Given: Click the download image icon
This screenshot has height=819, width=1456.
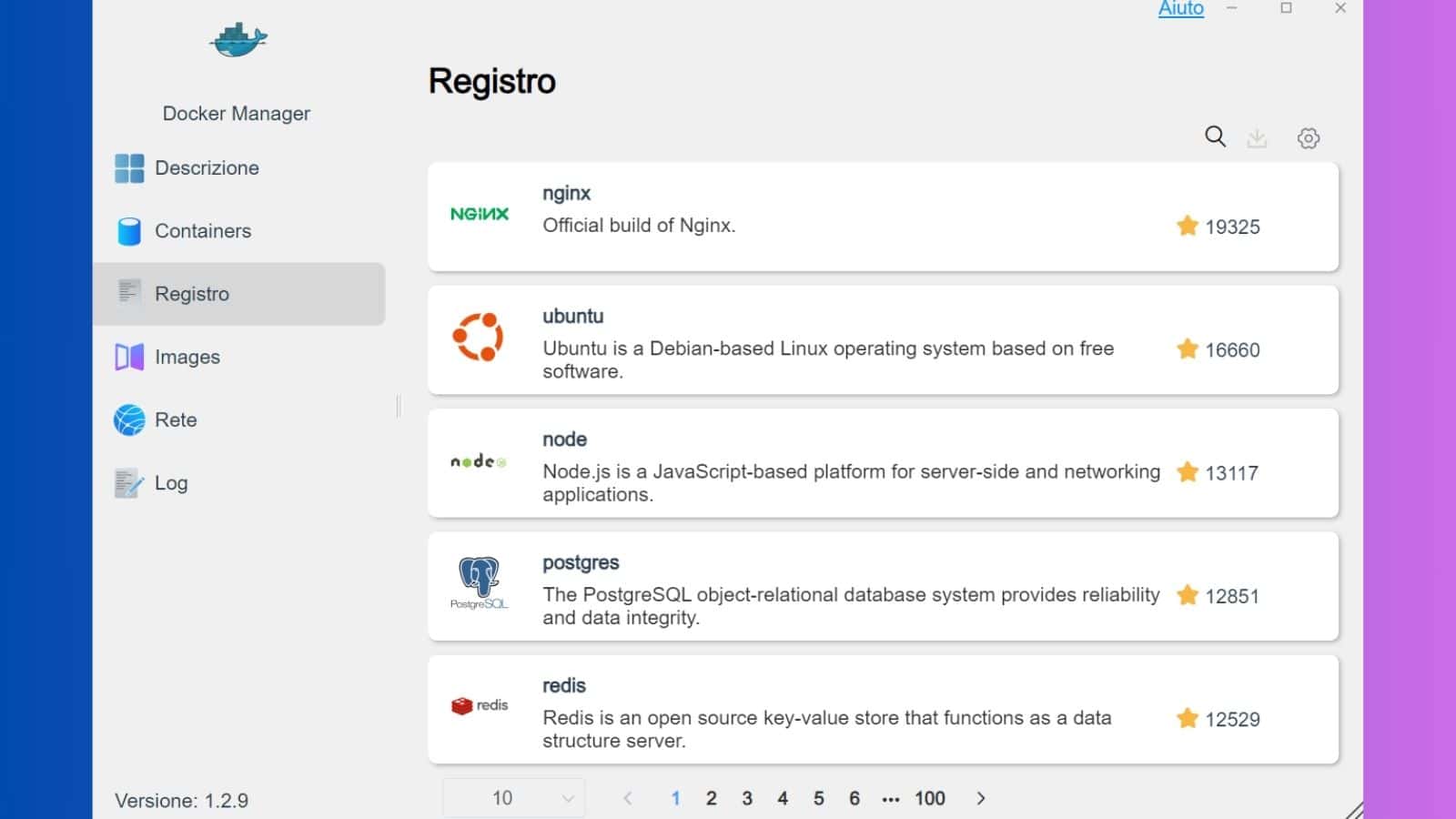Looking at the screenshot, I should pyautogui.click(x=1257, y=137).
